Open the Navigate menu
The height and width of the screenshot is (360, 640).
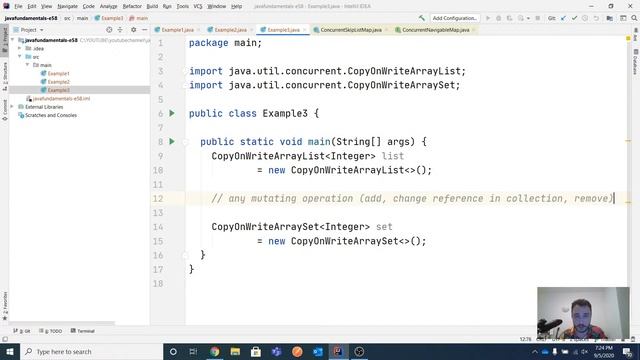coord(67,6)
